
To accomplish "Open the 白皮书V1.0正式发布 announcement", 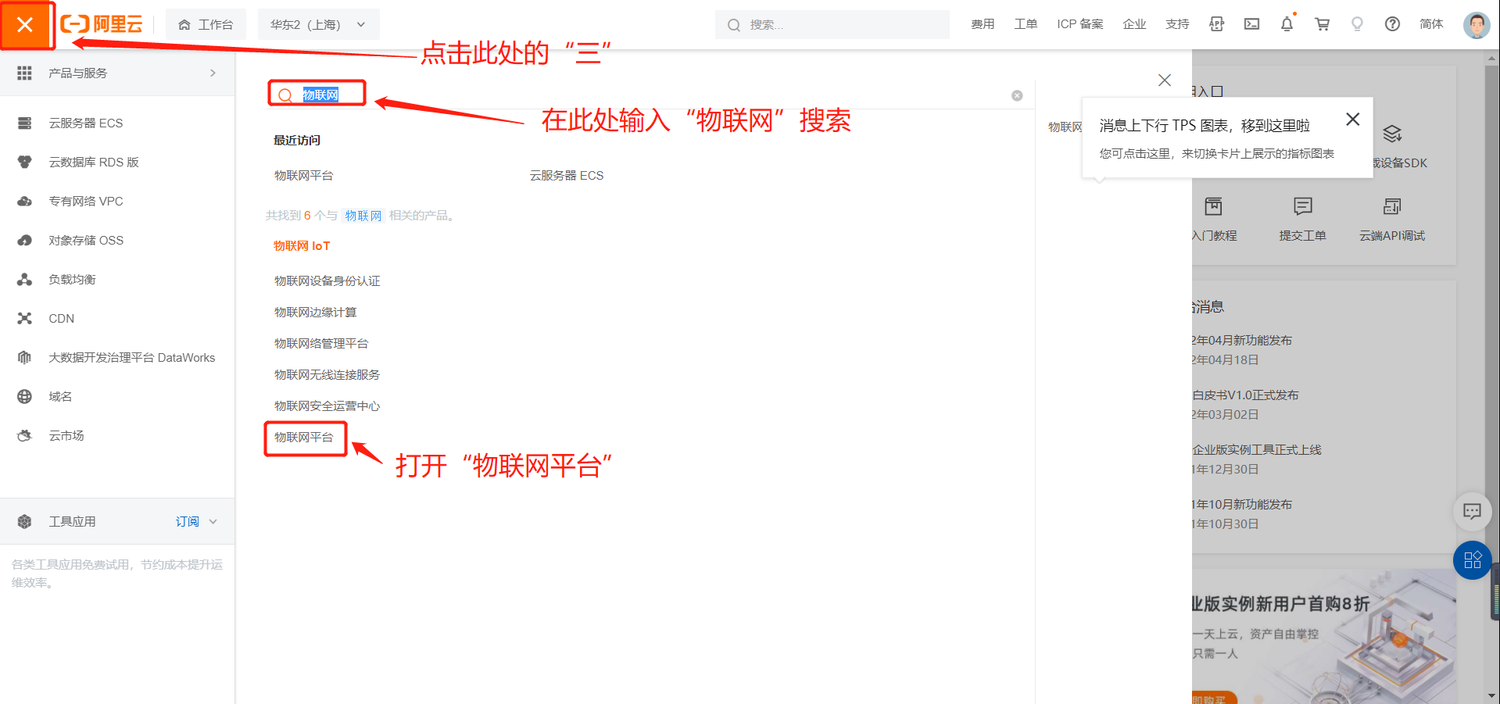I will [x=1245, y=395].
